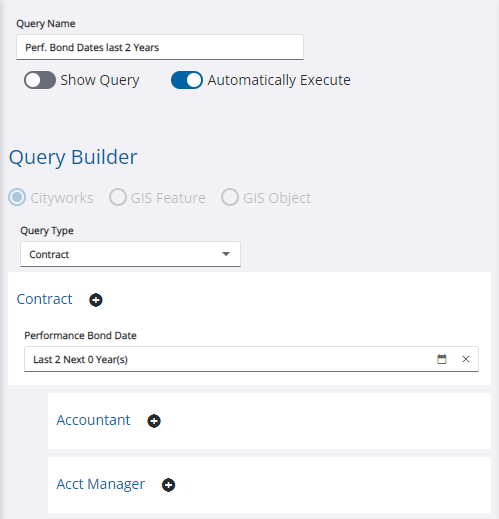Add a field to the Contract section
The height and width of the screenshot is (519, 499).
coord(96,300)
